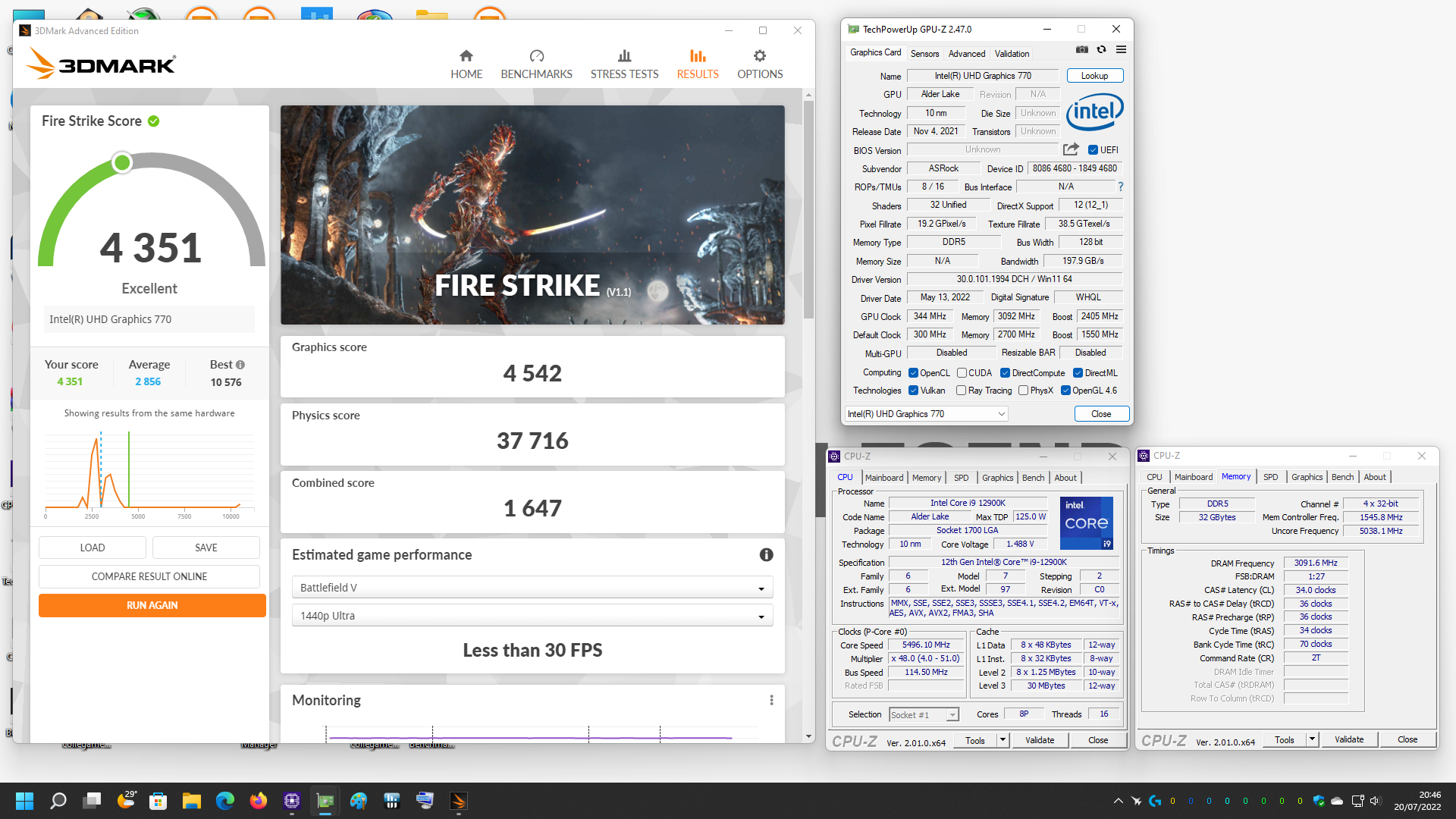Expand Tools arrow in the CPU window
This screenshot has height=819, width=1456.
[1003, 740]
